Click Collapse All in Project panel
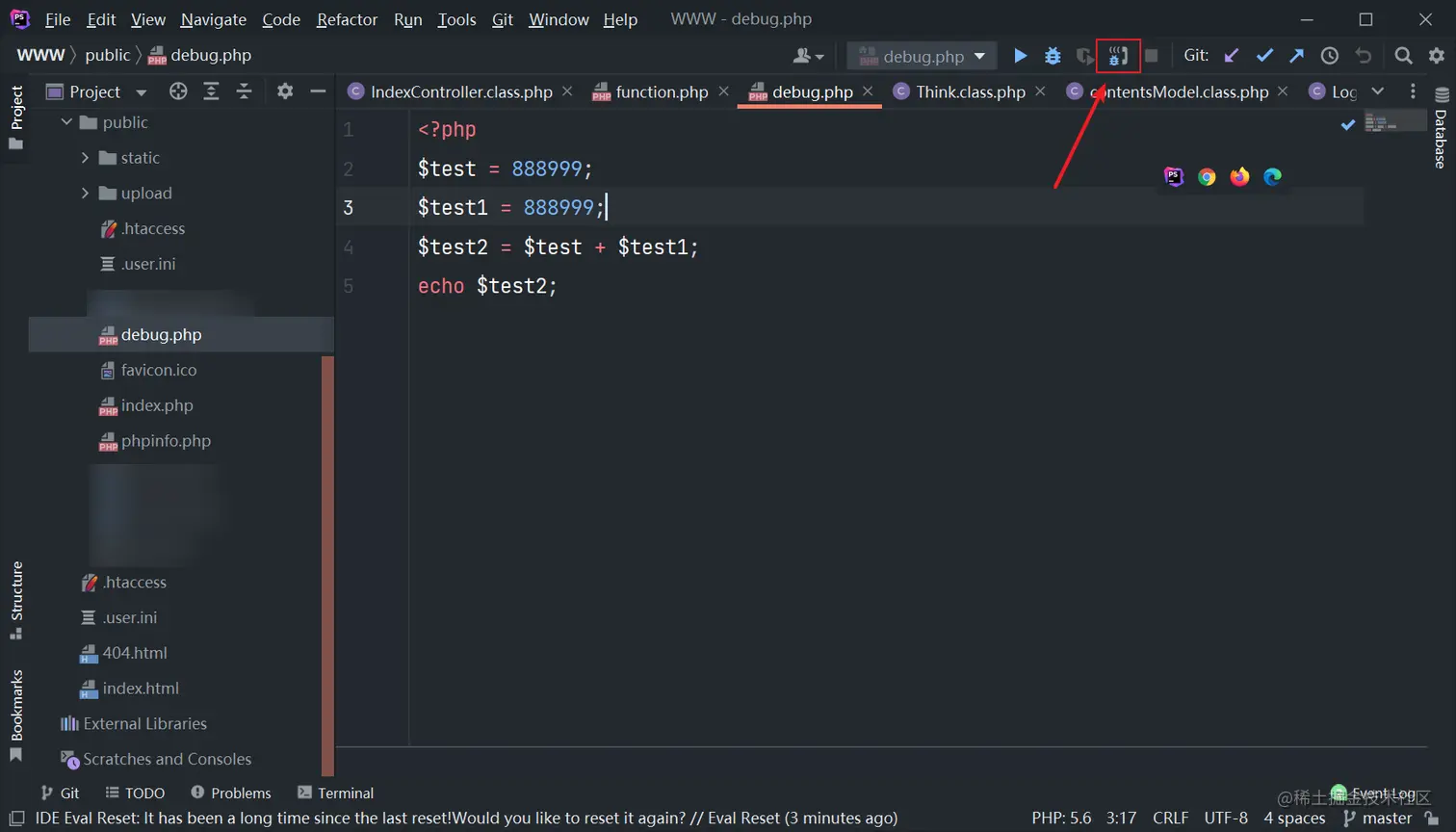1456x832 pixels. coord(244,91)
